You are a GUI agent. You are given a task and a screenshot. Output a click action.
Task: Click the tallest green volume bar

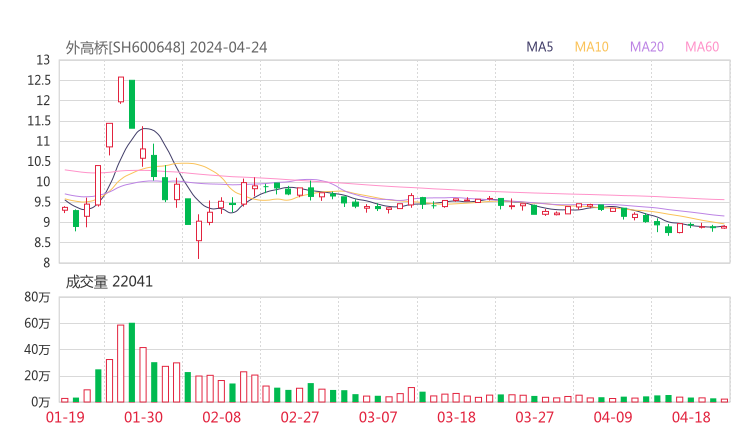click(132, 362)
